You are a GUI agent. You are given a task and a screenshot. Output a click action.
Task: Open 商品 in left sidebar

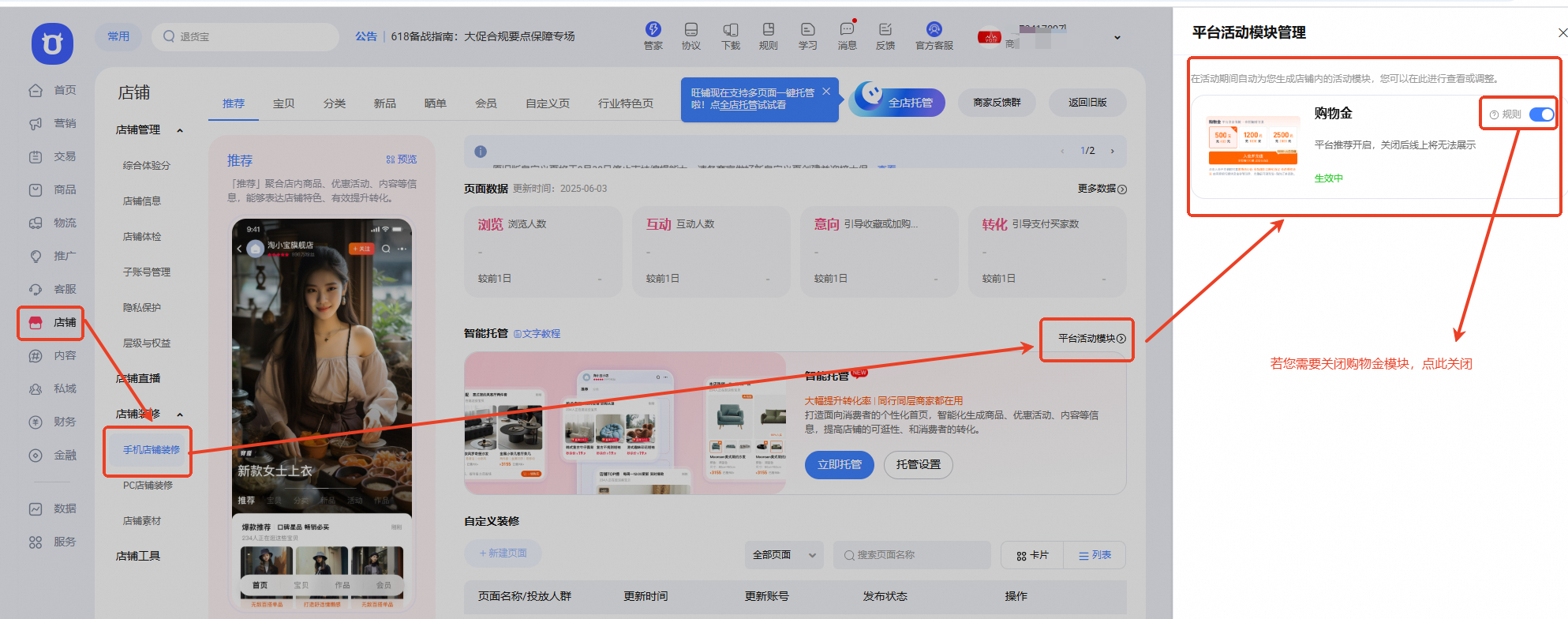click(x=53, y=189)
